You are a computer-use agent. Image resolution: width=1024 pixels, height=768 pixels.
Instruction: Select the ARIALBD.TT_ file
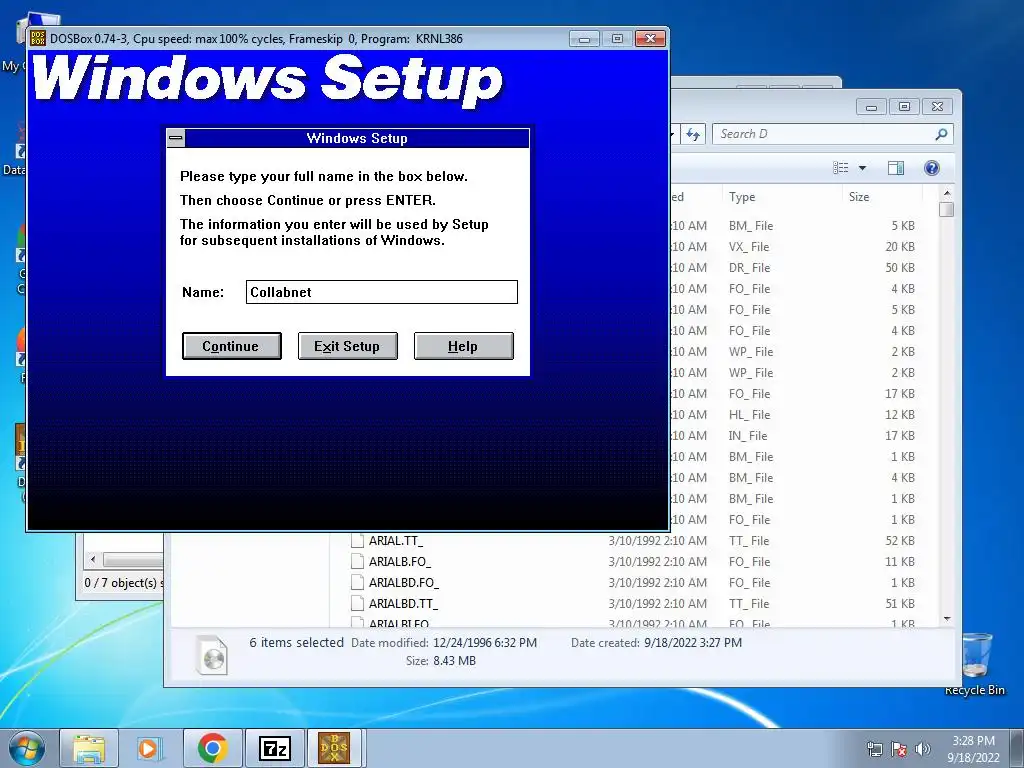point(403,603)
